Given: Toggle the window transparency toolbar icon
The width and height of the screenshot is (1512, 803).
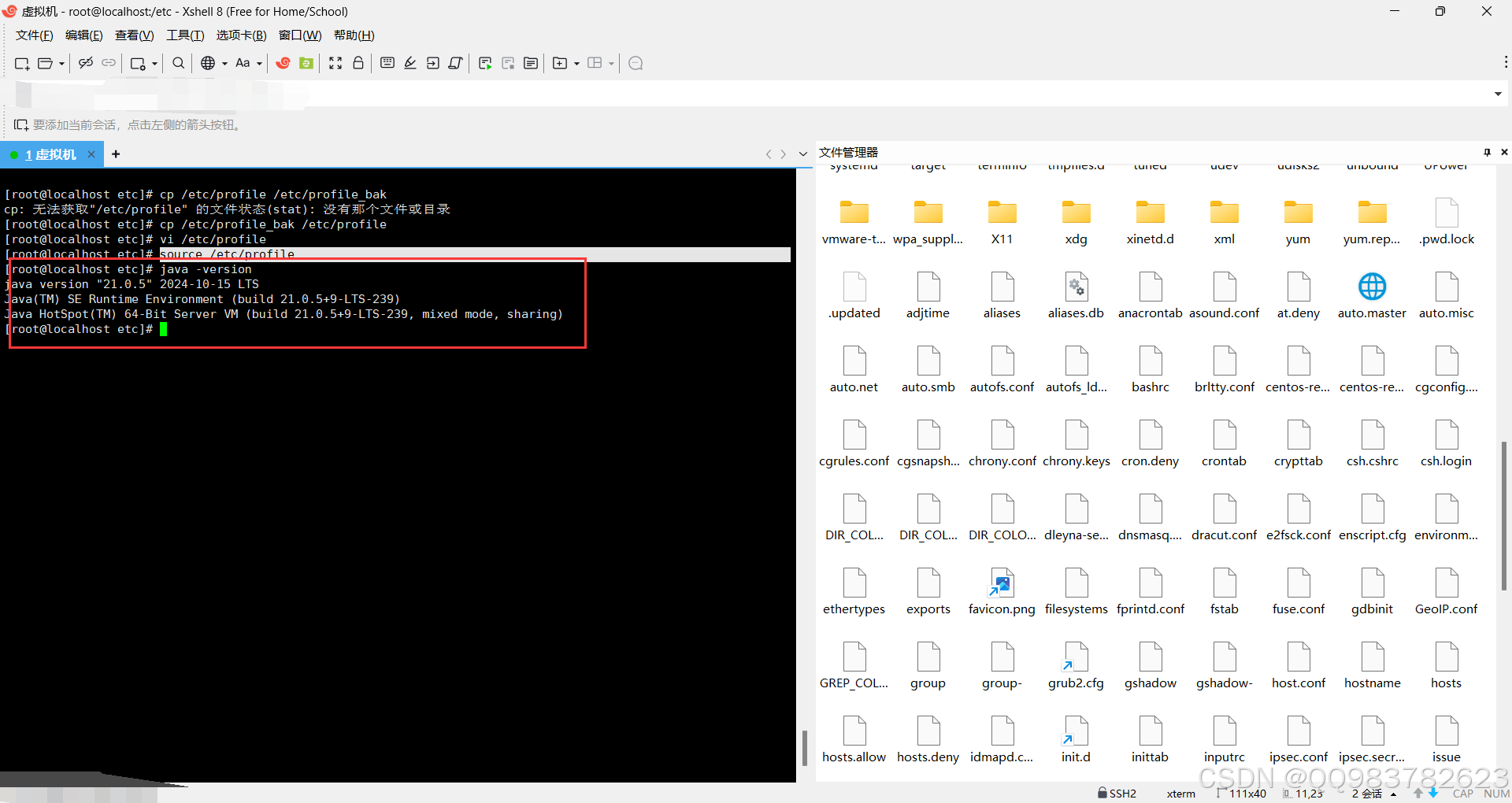Looking at the screenshot, I should point(456,63).
